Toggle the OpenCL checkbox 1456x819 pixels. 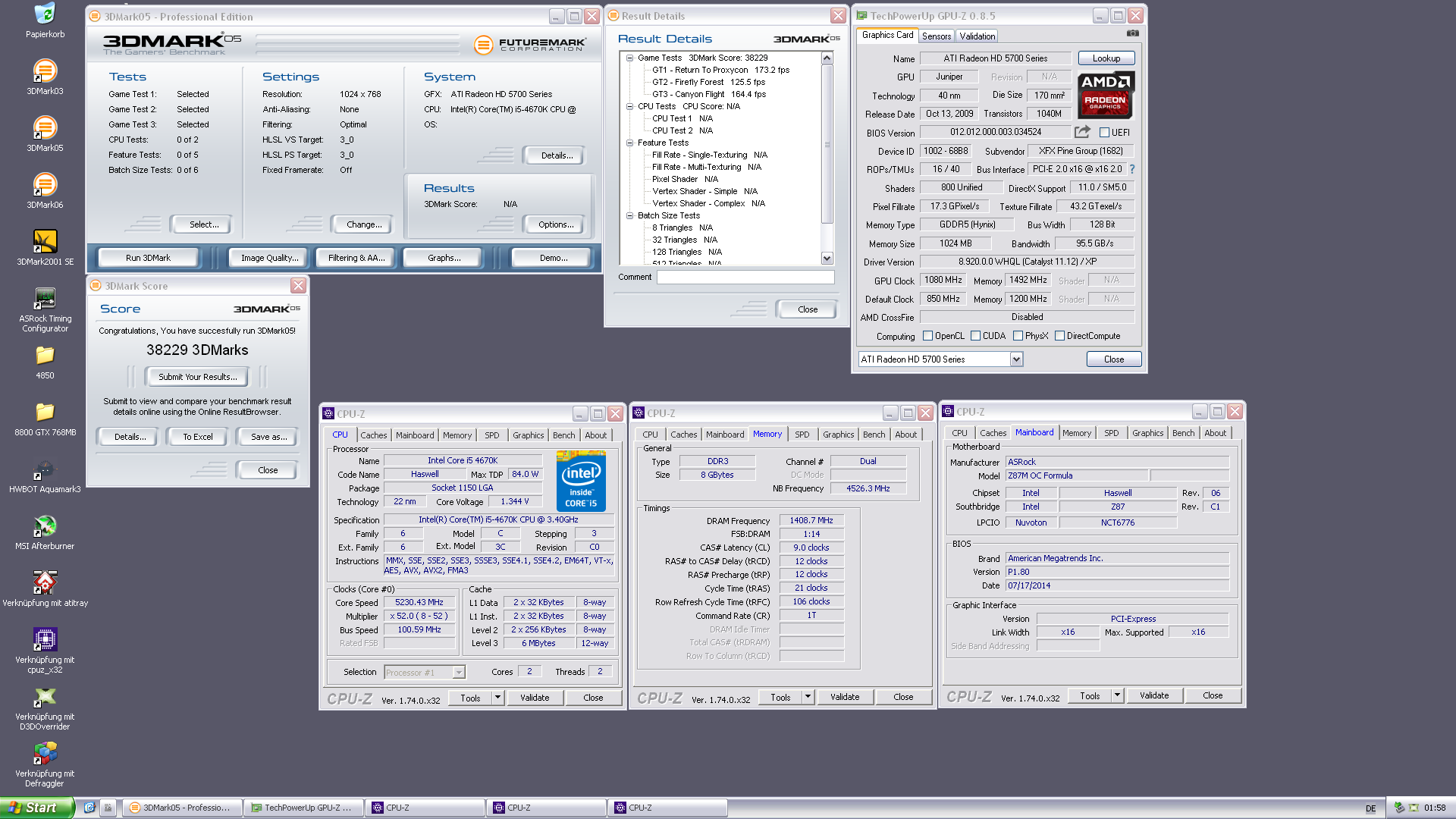tap(927, 336)
